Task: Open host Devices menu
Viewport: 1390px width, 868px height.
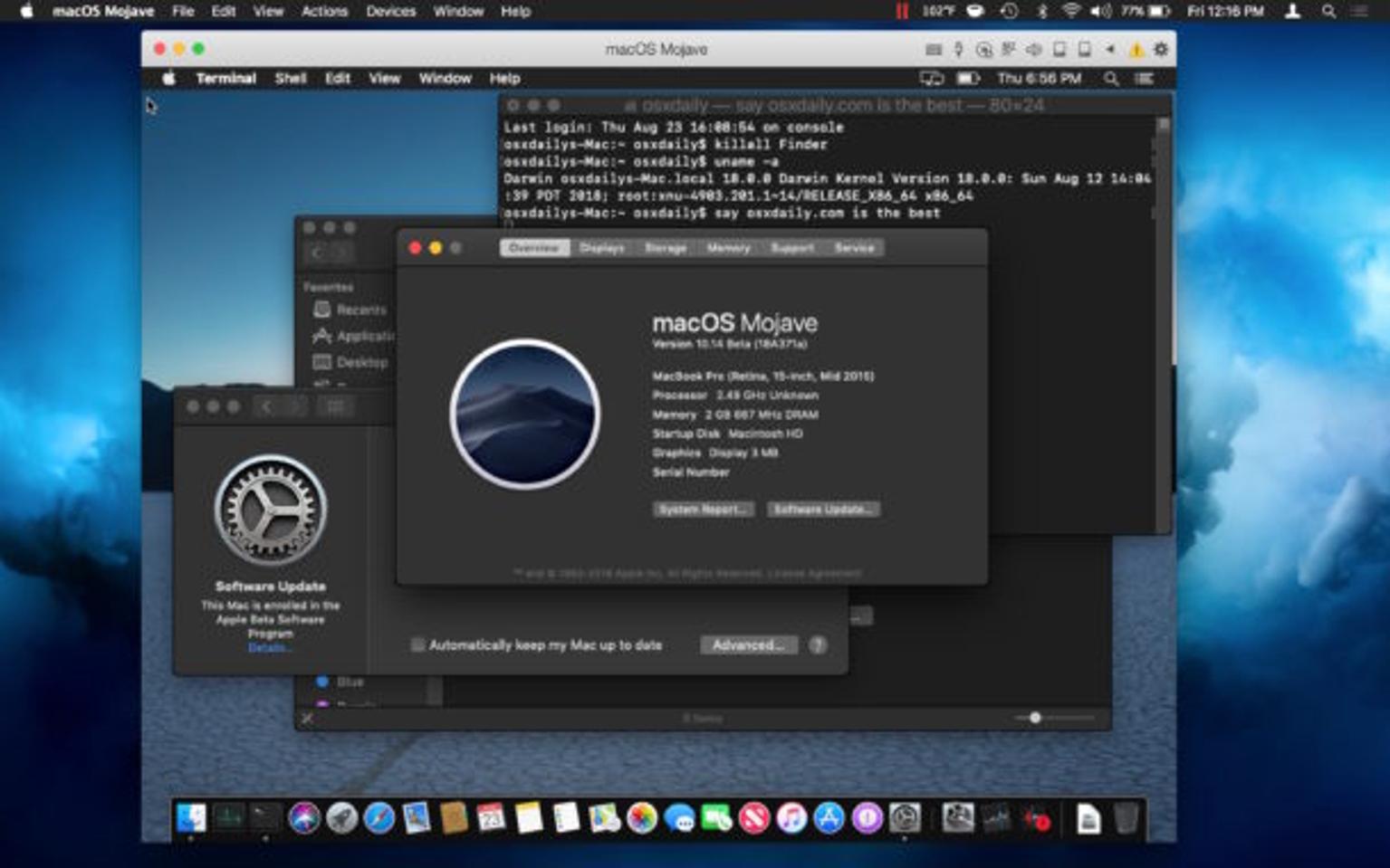Action: coord(391,11)
